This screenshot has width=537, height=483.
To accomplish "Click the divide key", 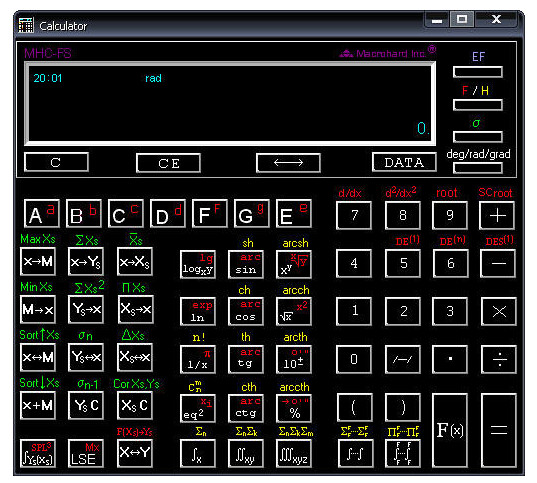I will pos(499,359).
